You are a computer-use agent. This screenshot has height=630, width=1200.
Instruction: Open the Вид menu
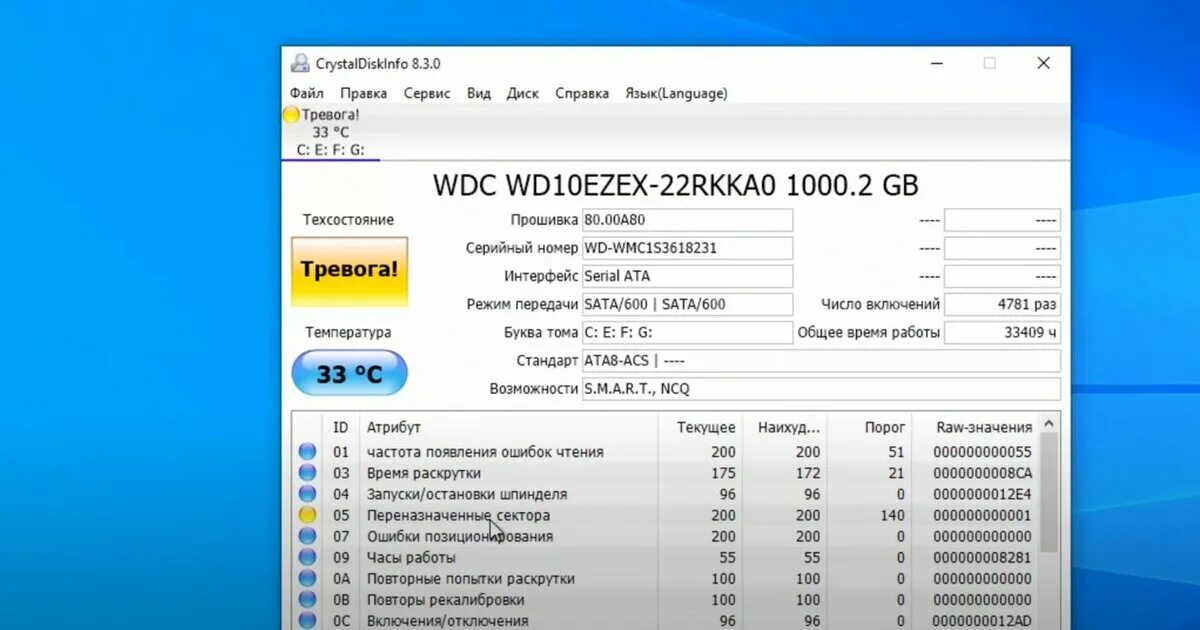[x=478, y=93]
